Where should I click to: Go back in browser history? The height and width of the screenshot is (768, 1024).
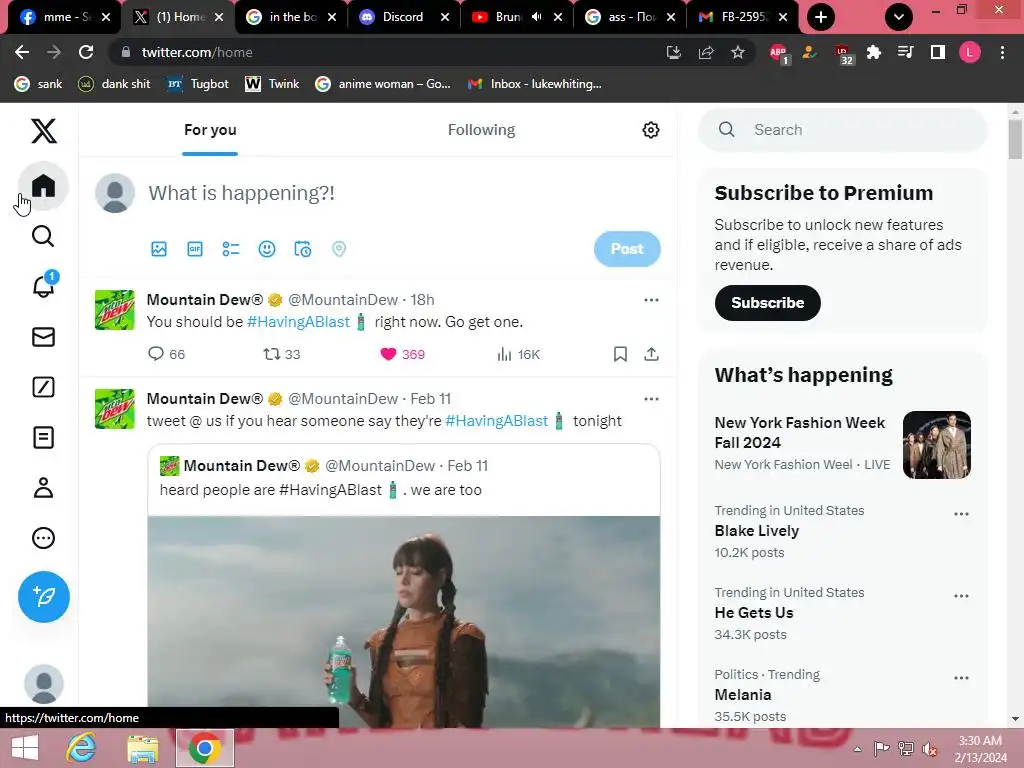coord(22,52)
